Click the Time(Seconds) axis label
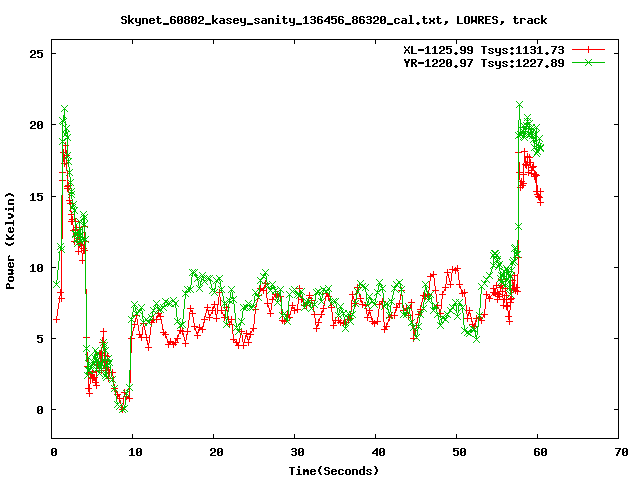This screenshot has width=640, height=480. point(333,471)
